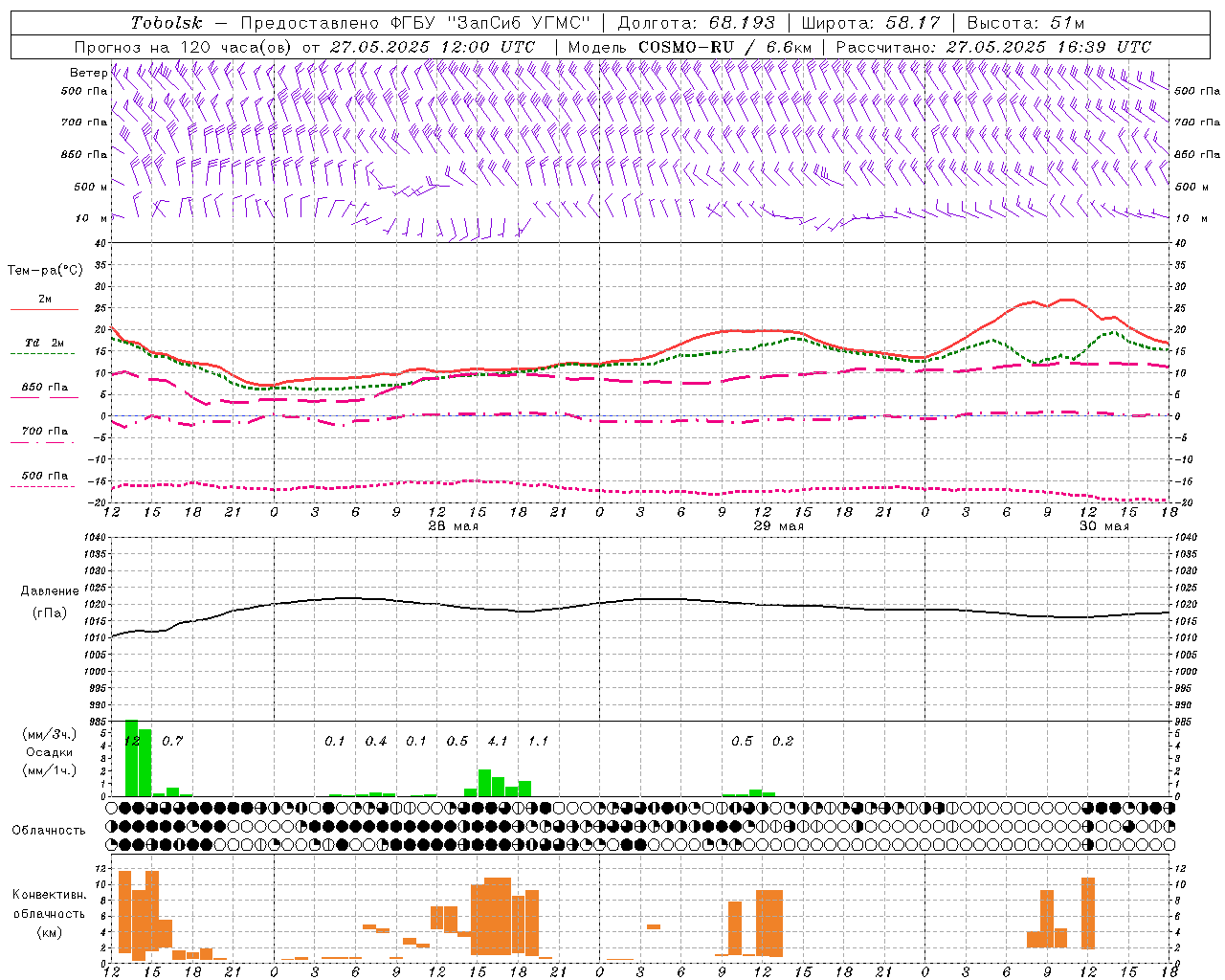The height and width of the screenshot is (980, 1225).
Task: Select the "Высота: 51м" header field
Action: (x=1025, y=23)
